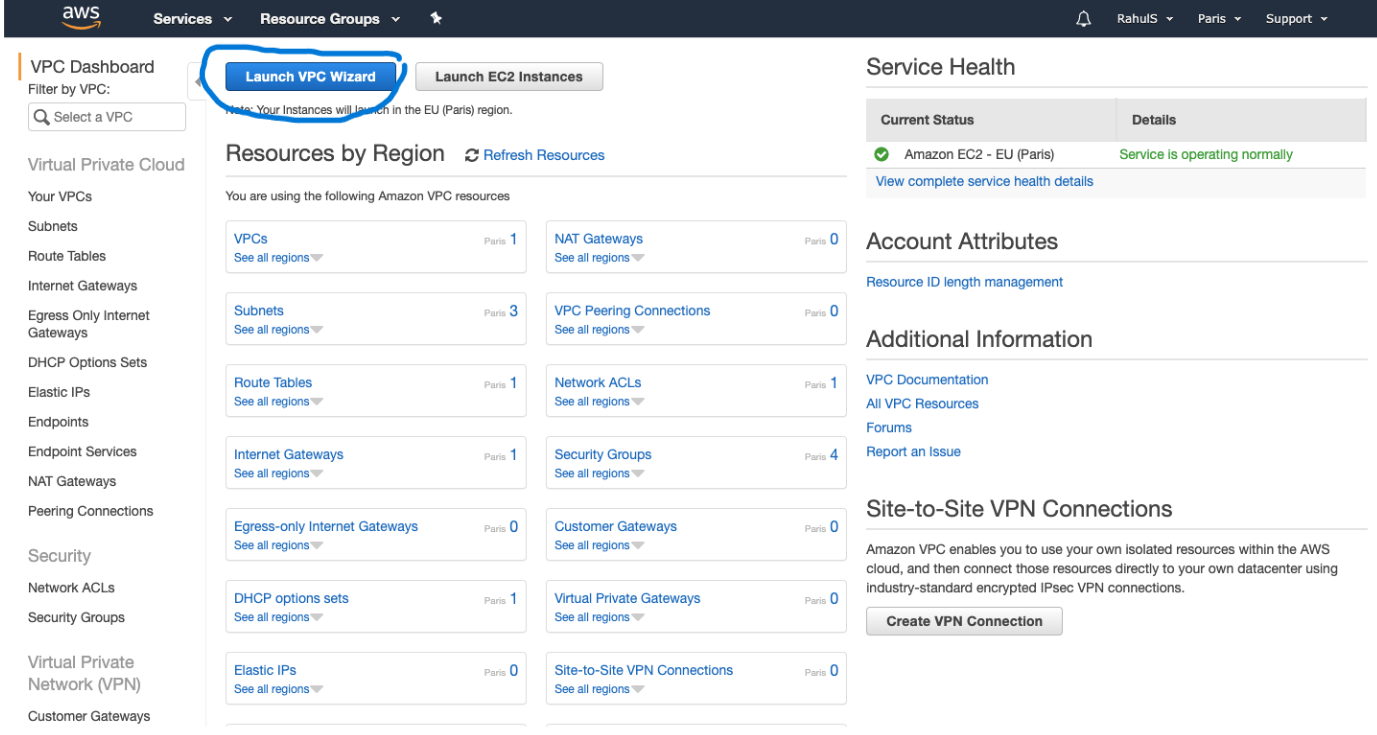Open Endpoint Services in the sidebar
The image size is (1377, 735).
click(82, 452)
